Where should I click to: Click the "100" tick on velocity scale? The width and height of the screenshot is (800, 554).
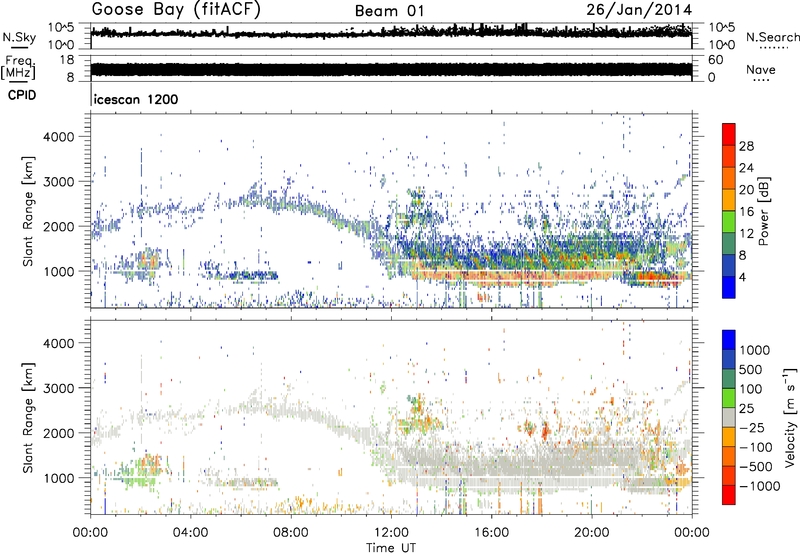(x=751, y=389)
